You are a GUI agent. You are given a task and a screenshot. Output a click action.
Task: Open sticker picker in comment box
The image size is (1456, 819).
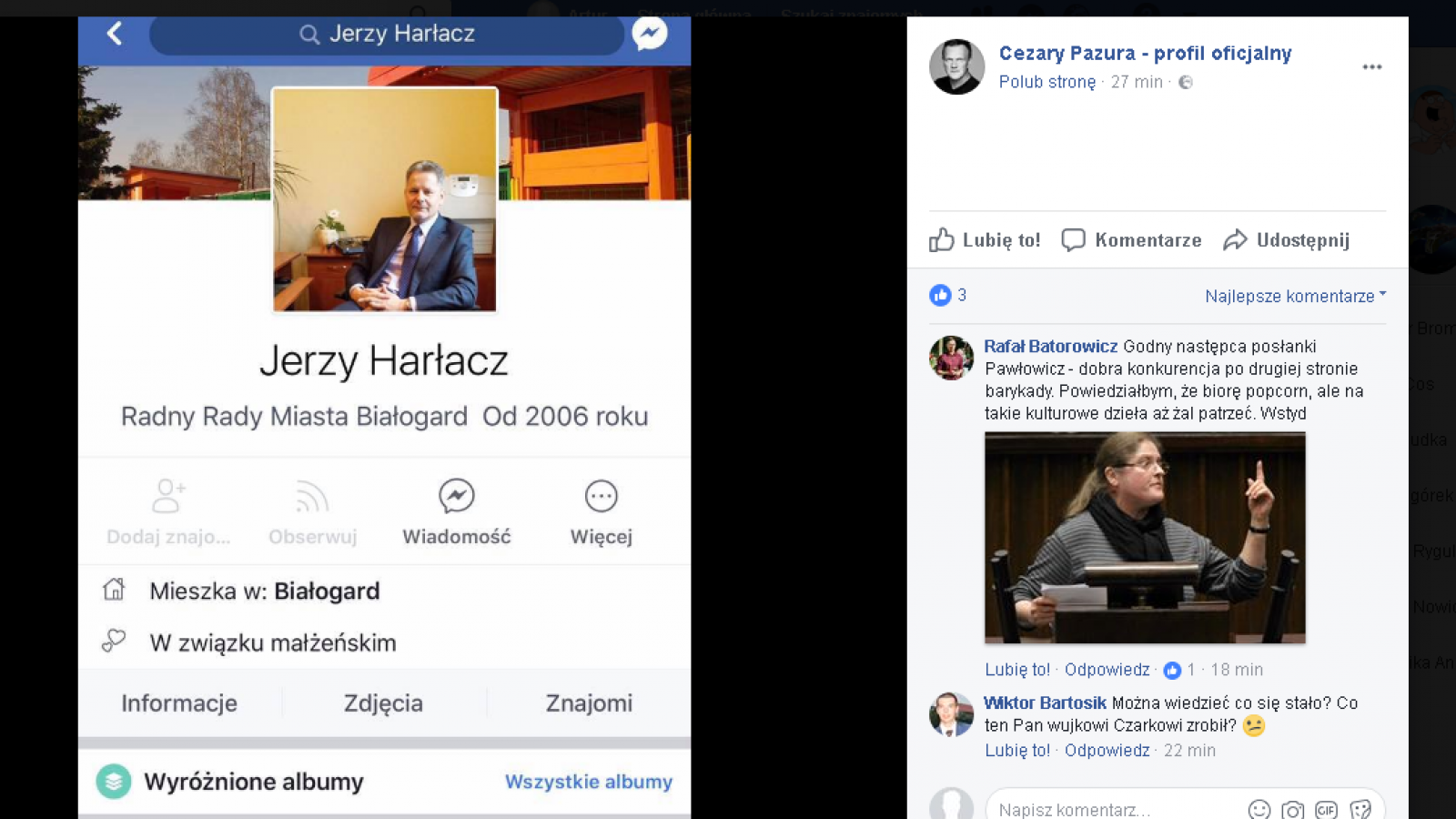[1360, 809]
